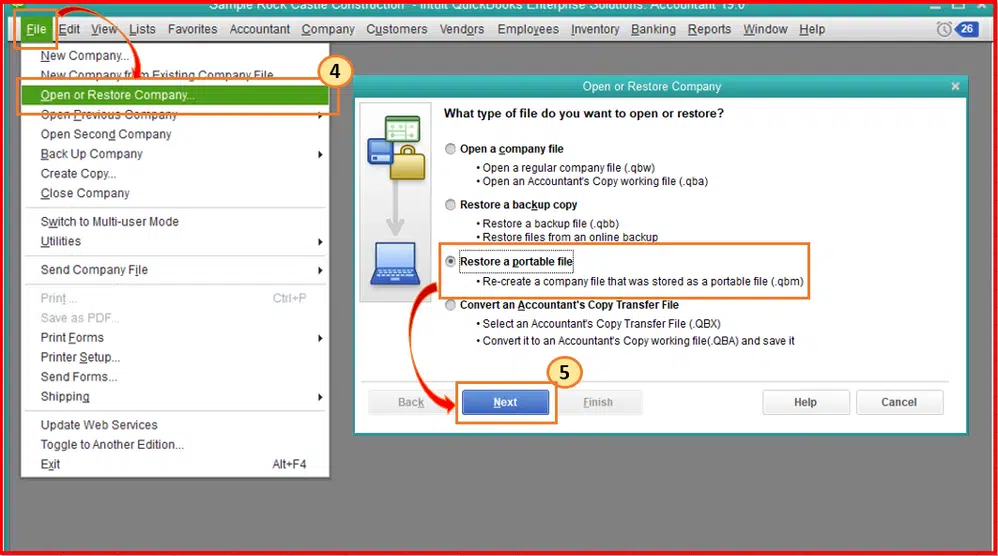The width and height of the screenshot is (998, 556).
Task: Open the 26 notifications badge
Action: [x=967, y=29]
